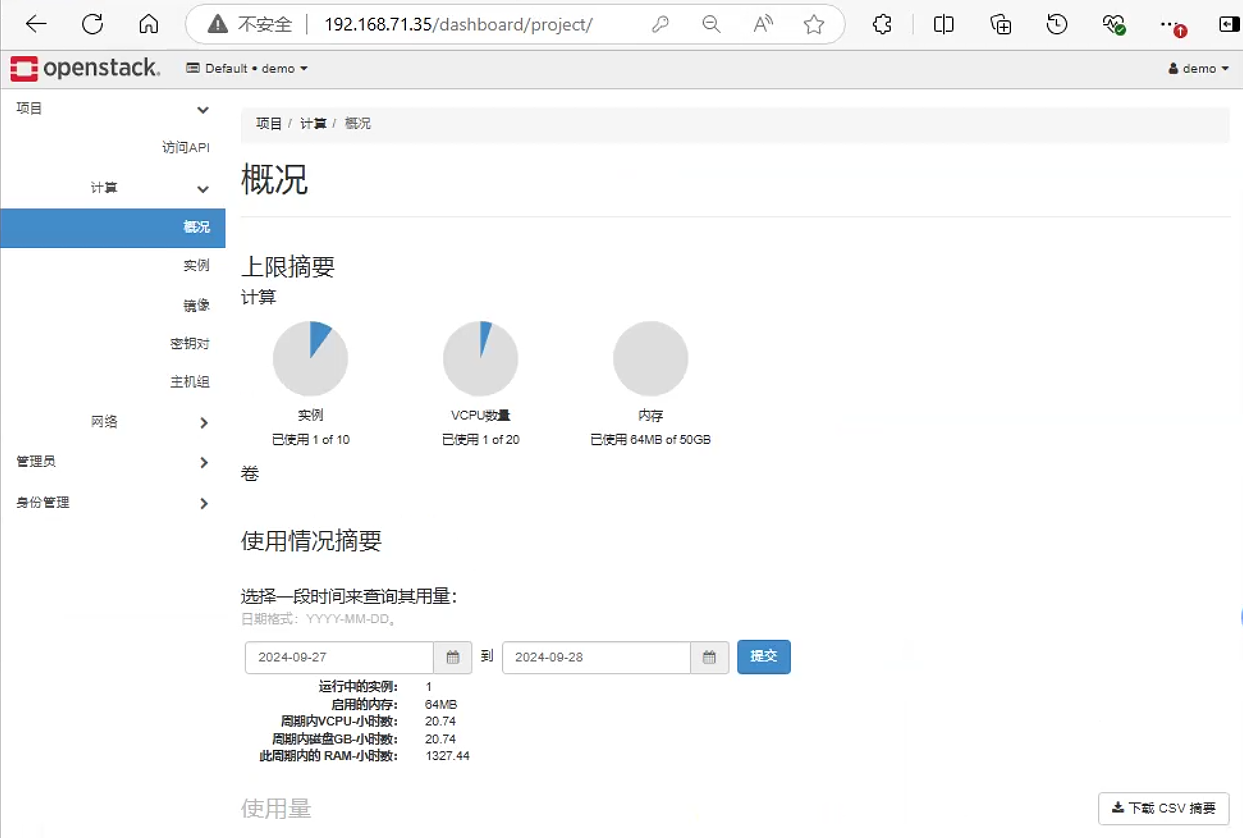Click the VCPU数量 usage pie chart

point(481,358)
